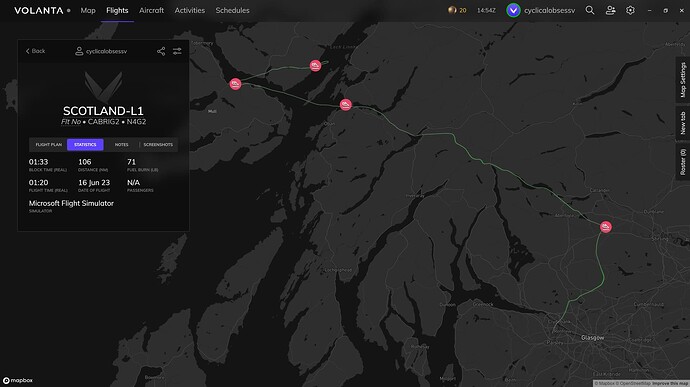The width and height of the screenshot is (690, 387).
Task: Switch to the Flight Plan tab
Action: tap(48, 145)
